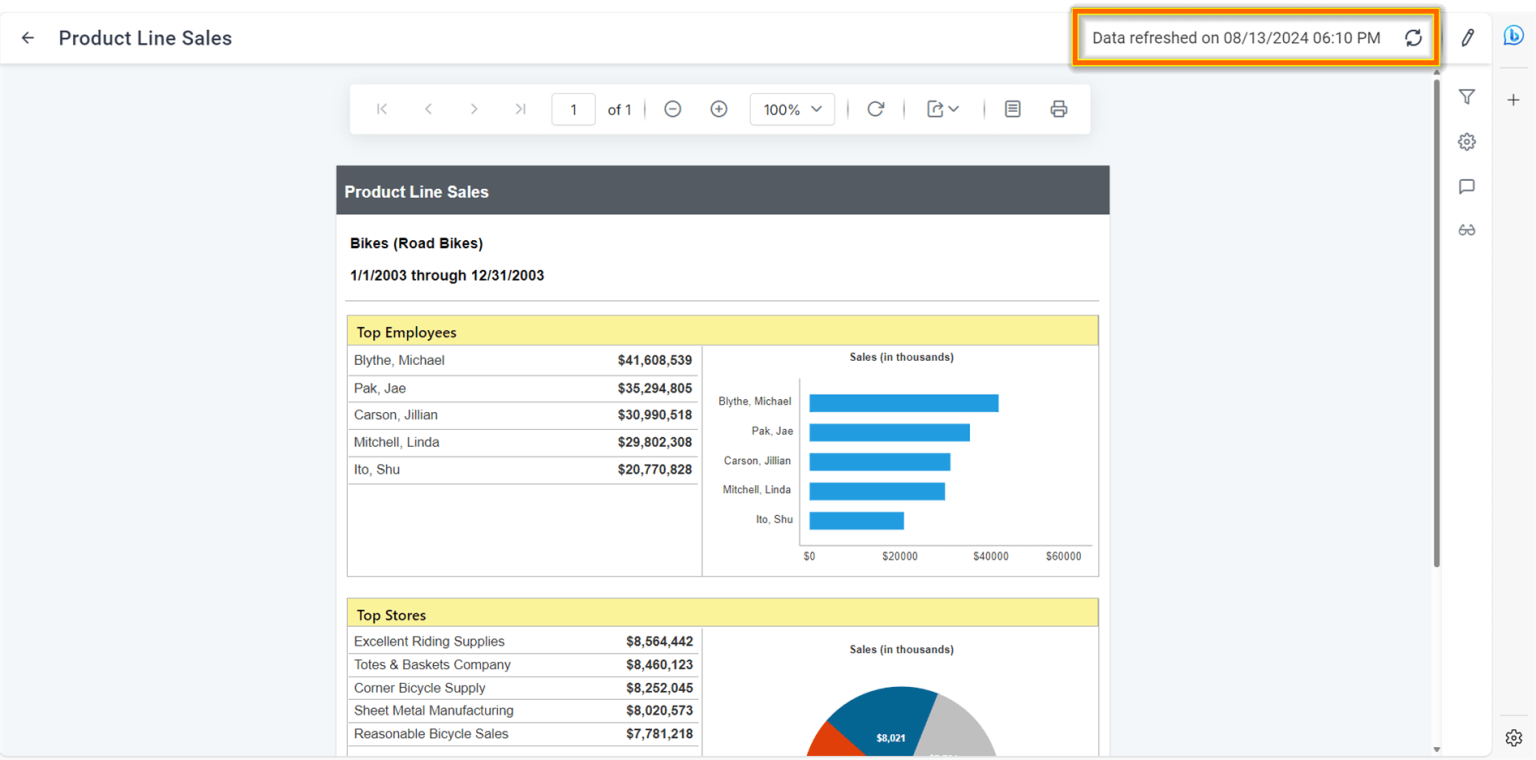Open the document outline icon

click(1012, 108)
